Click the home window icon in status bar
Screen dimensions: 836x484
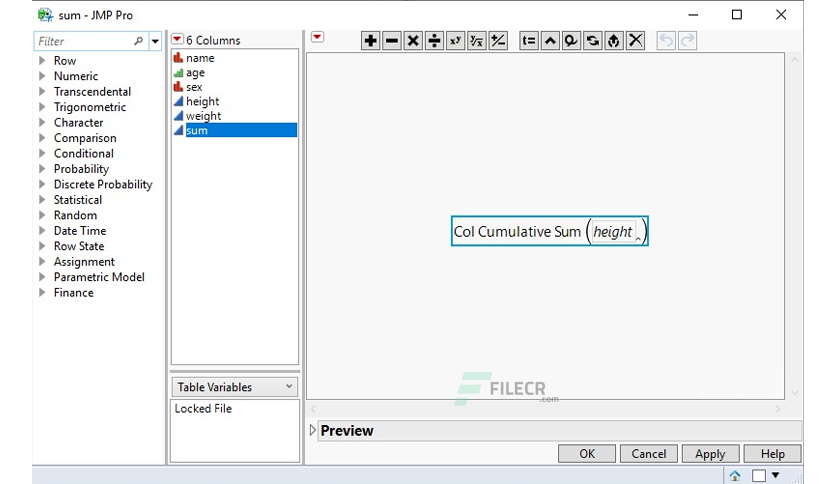(735, 475)
